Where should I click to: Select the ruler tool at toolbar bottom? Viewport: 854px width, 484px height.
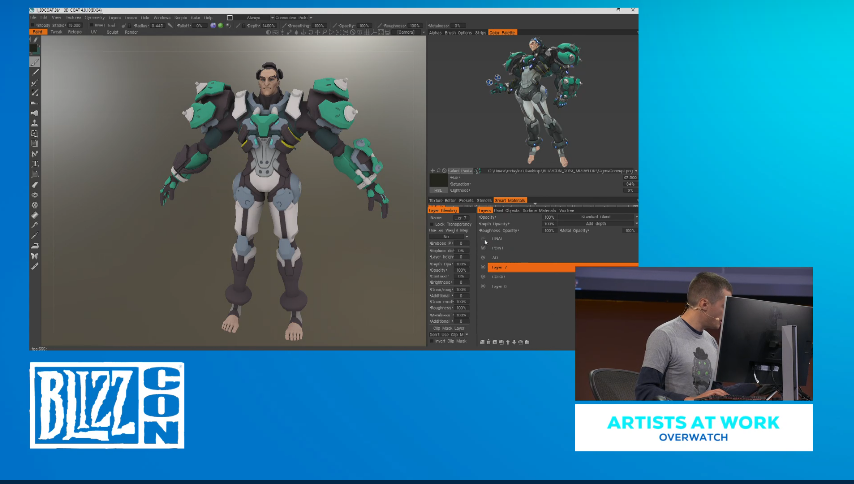(x=35, y=266)
